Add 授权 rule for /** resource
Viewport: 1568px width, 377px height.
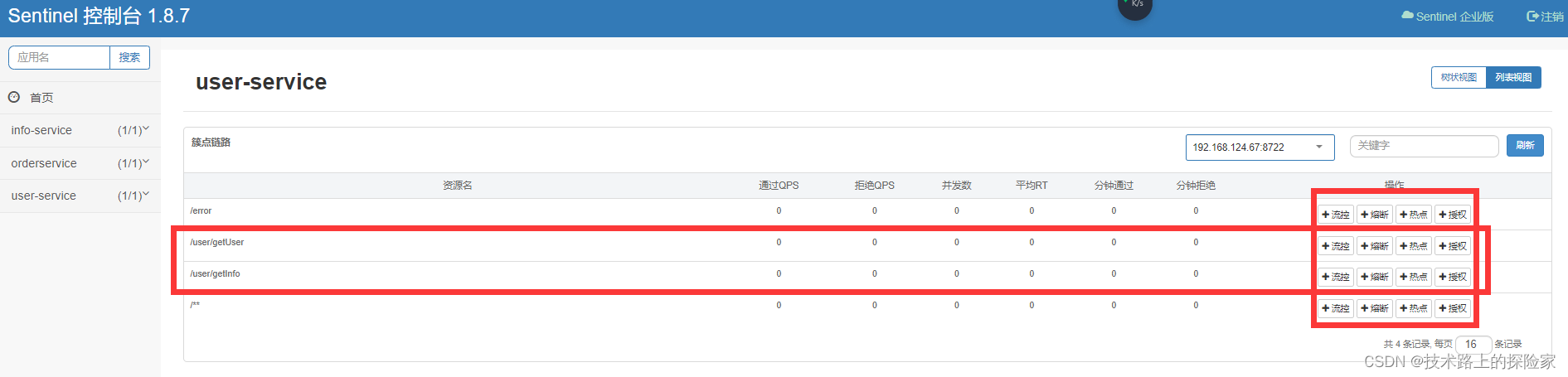[1453, 308]
